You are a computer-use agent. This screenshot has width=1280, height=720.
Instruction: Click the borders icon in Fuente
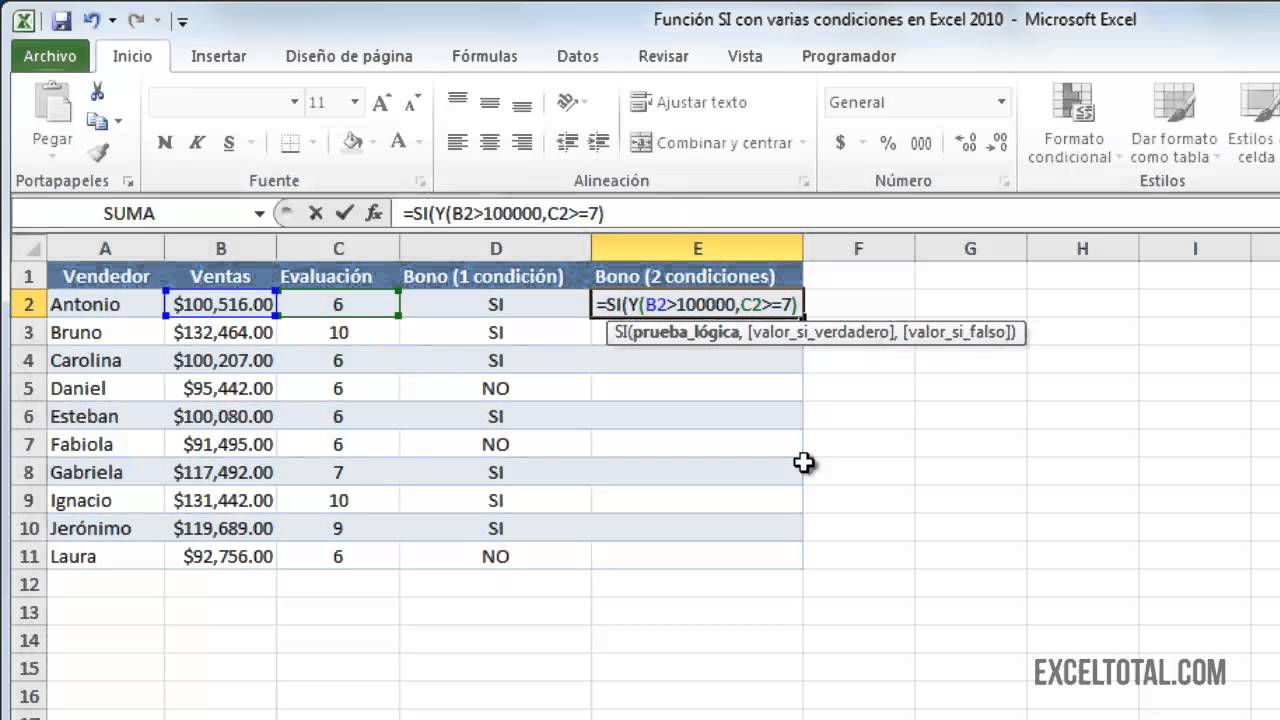(x=289, y=143)
